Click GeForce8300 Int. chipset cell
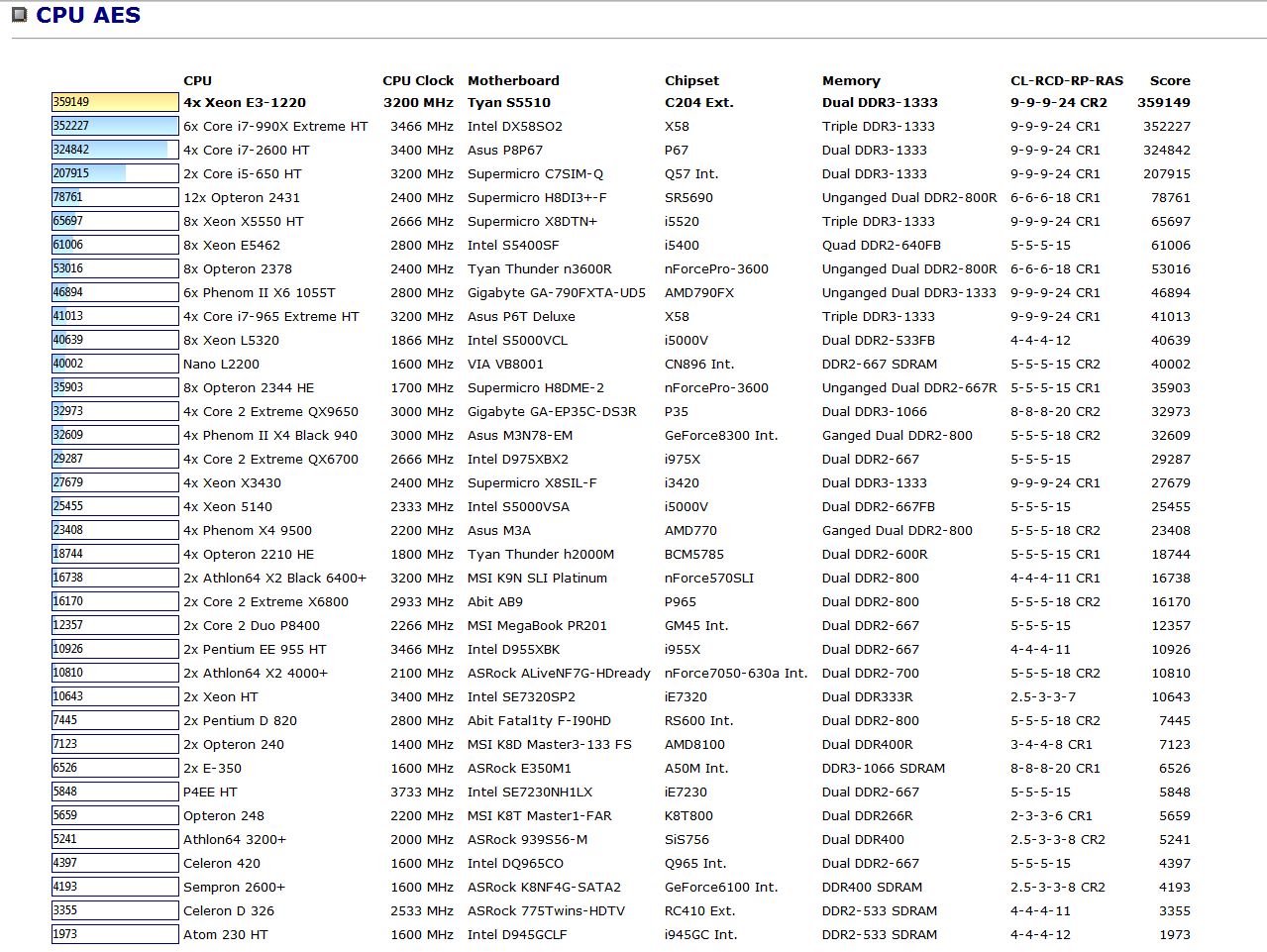Screen dimensions: 1267x952 (721, 435)
